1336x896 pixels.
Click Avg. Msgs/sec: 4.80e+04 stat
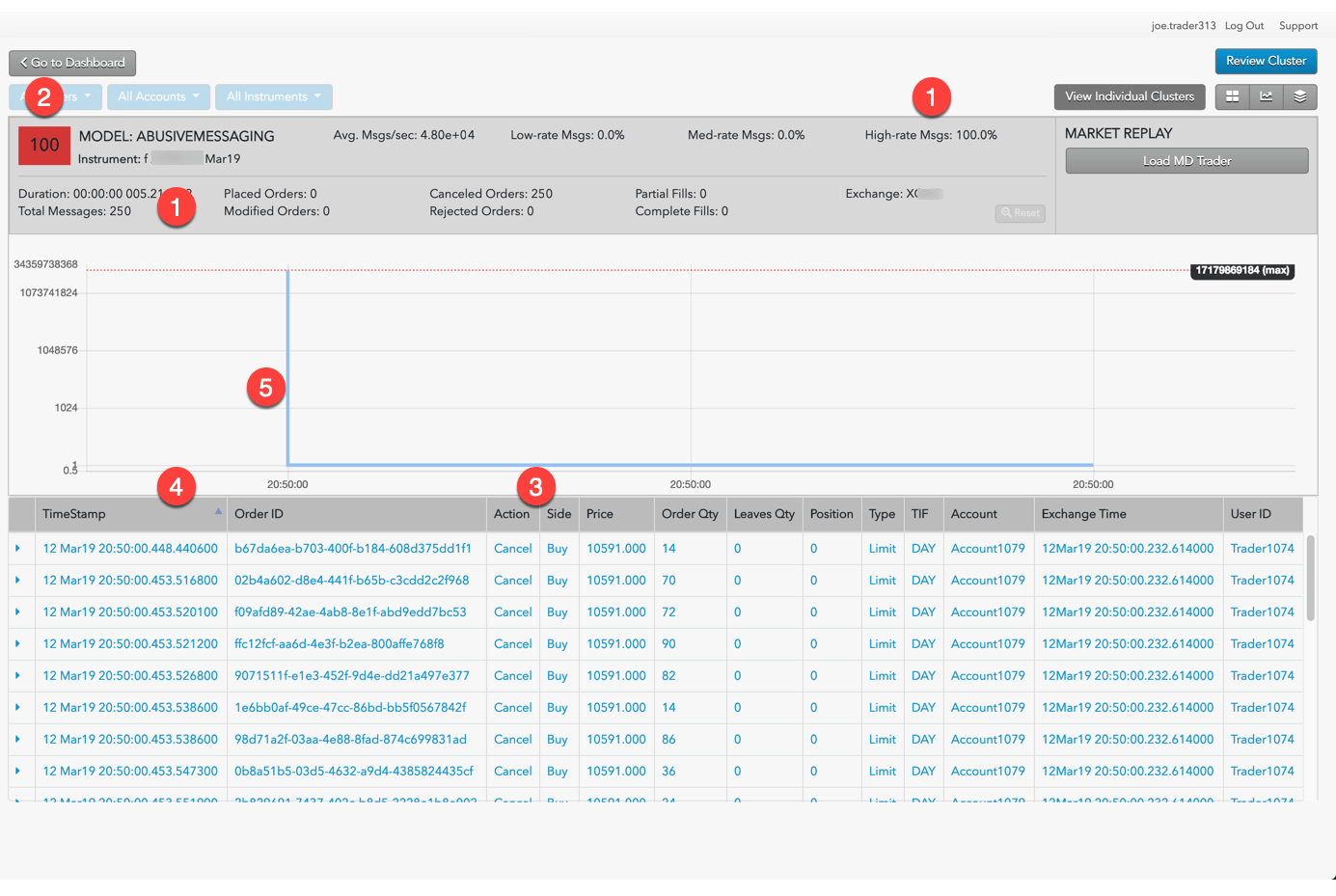404,135
